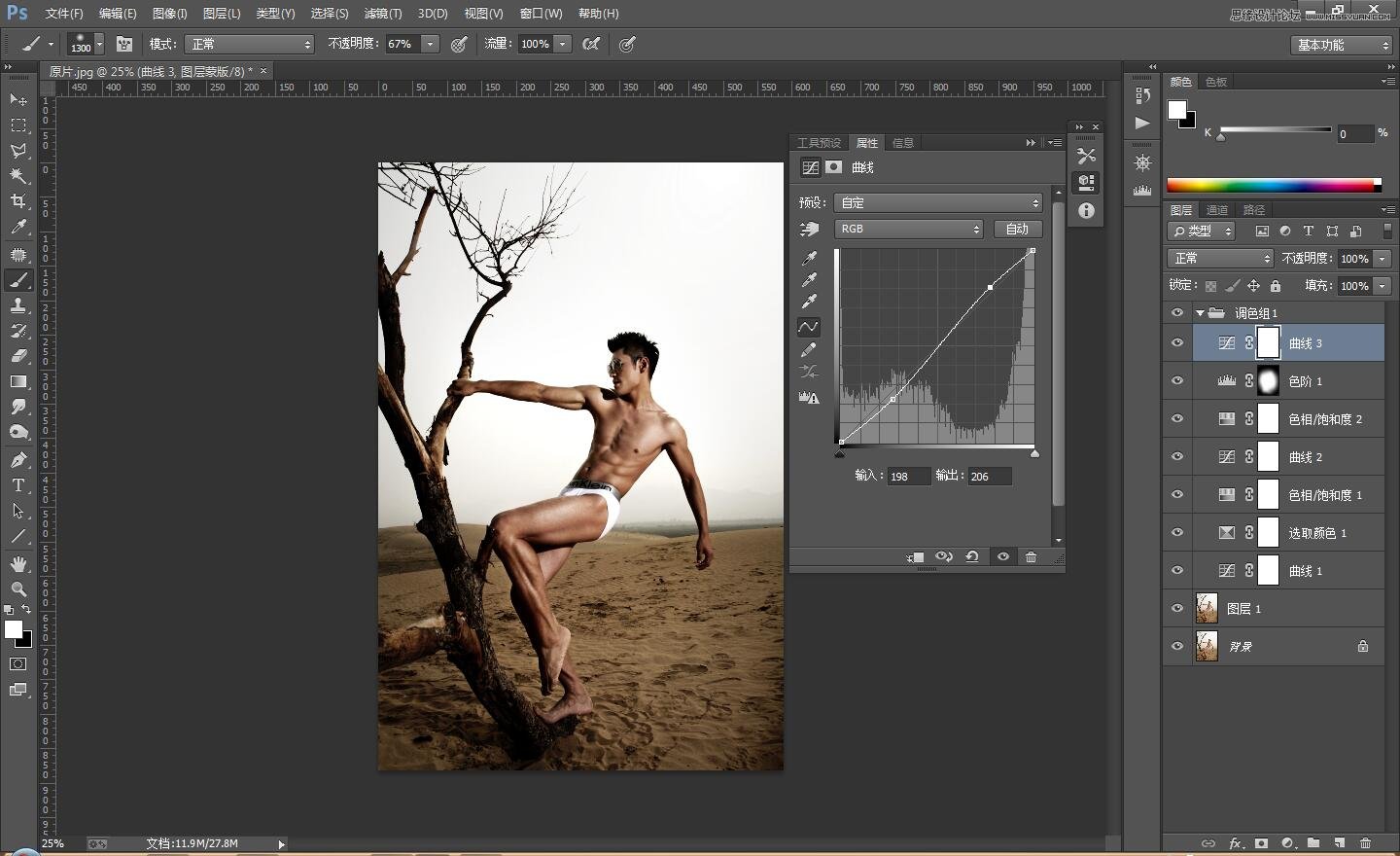The image size is (1400, 856).
Task: Reset Curves adjustment to defaults
Action: pos(972,557)
